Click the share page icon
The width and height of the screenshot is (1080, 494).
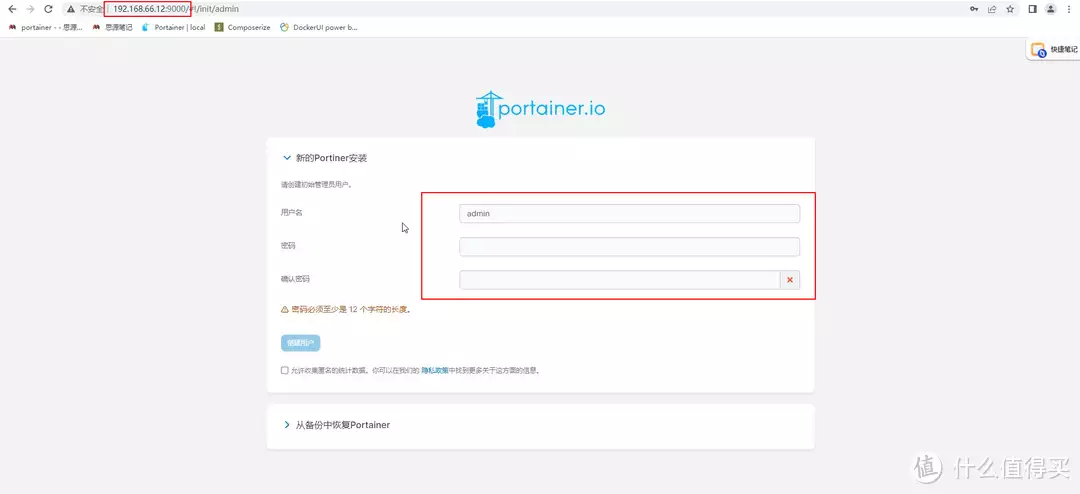pos(993,10)
